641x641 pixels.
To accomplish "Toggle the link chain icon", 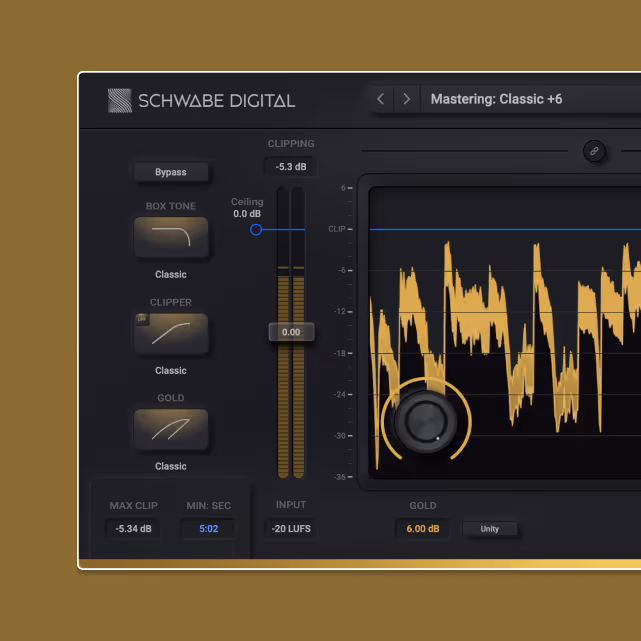I will click(x=594, y=151).
